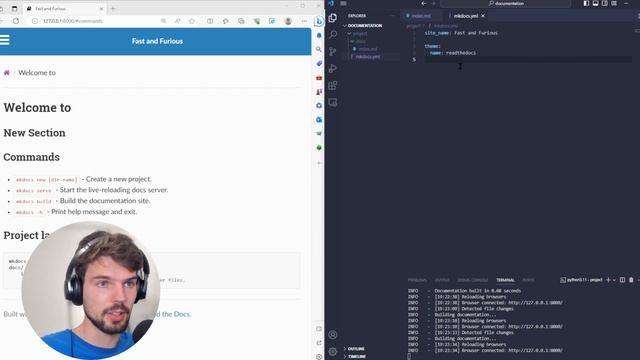
Task: Toggle secondary side bar layout button
Action: click(605, 3)
